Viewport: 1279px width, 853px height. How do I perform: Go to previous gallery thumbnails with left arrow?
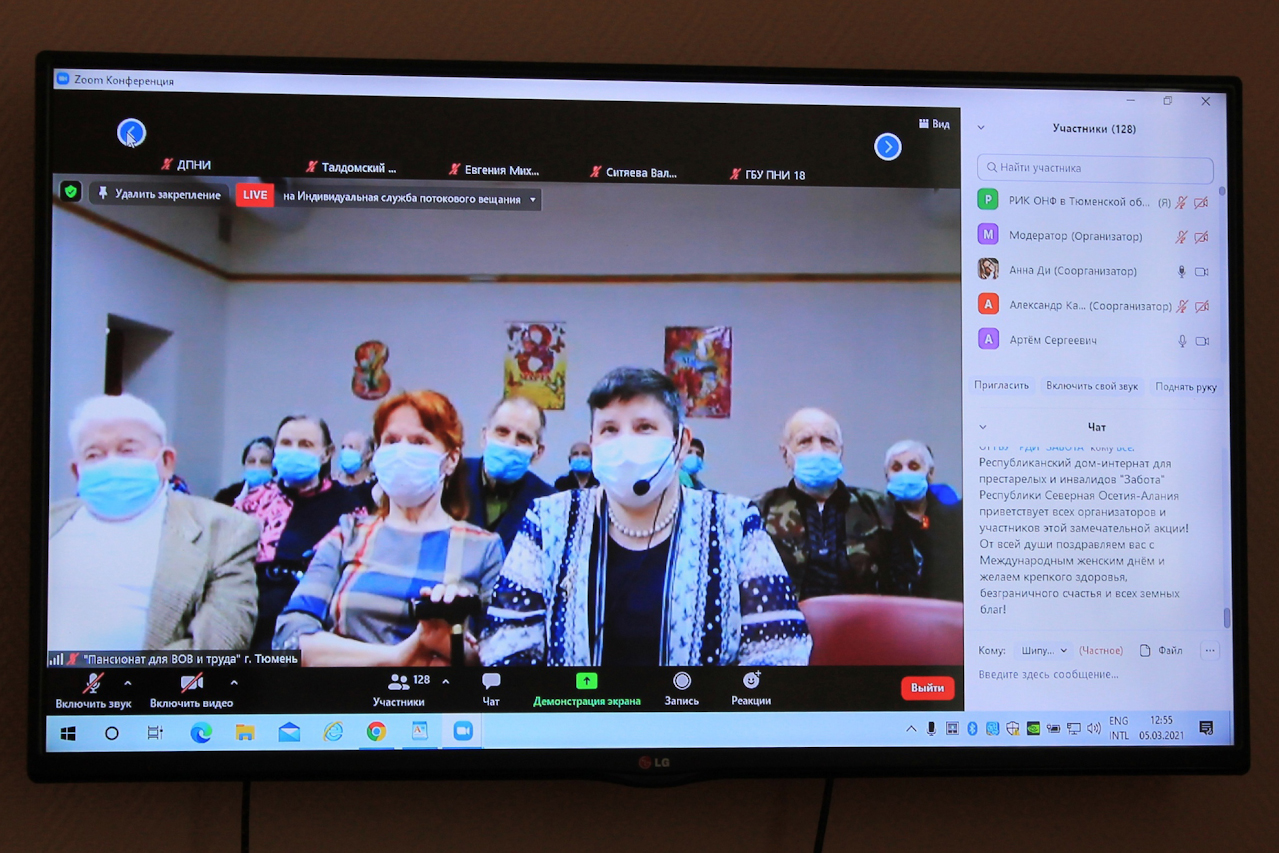[131, 132]
